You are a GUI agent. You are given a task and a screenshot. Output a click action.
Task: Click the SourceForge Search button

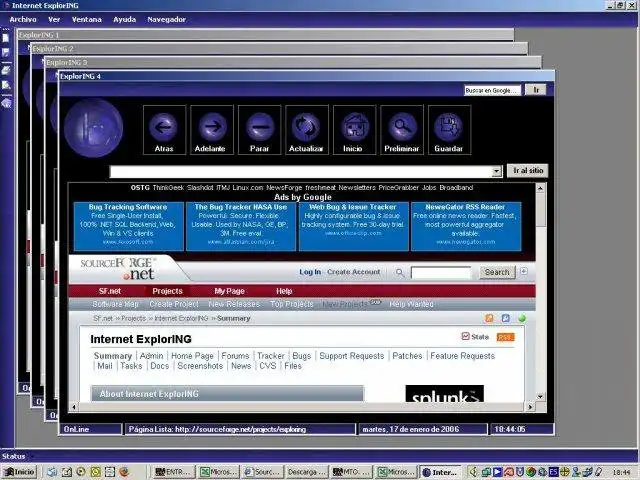pos(497,272)
